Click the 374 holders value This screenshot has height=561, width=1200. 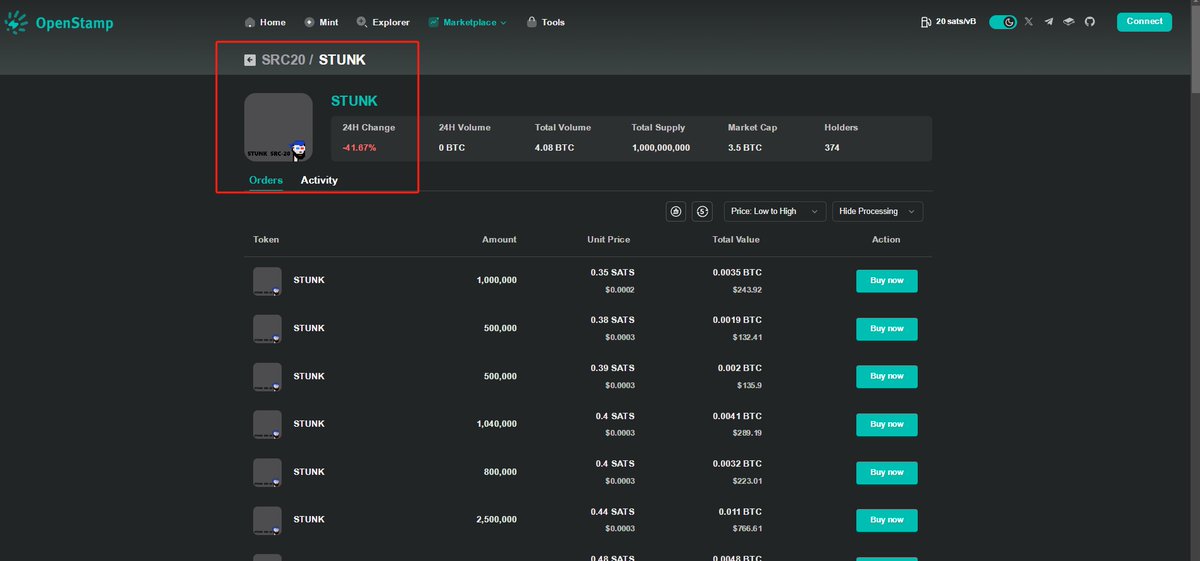pyautogui.click(x=832, y=148)
